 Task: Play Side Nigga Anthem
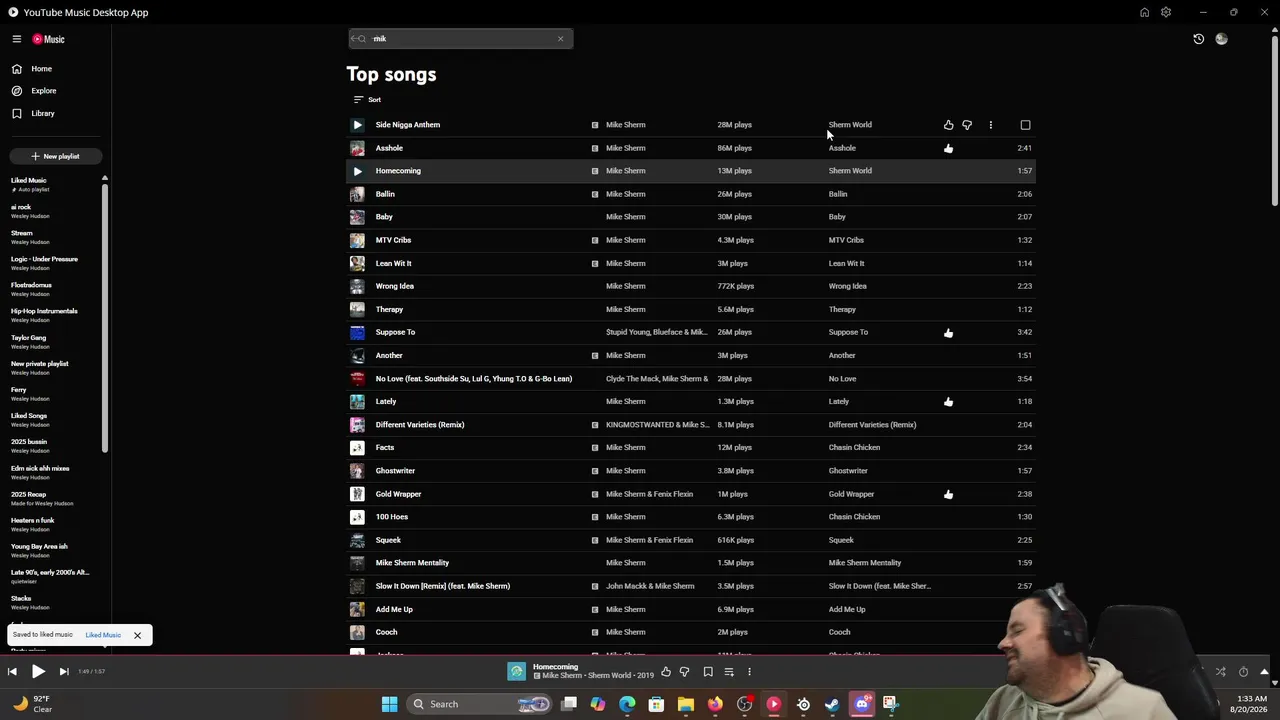357,125
